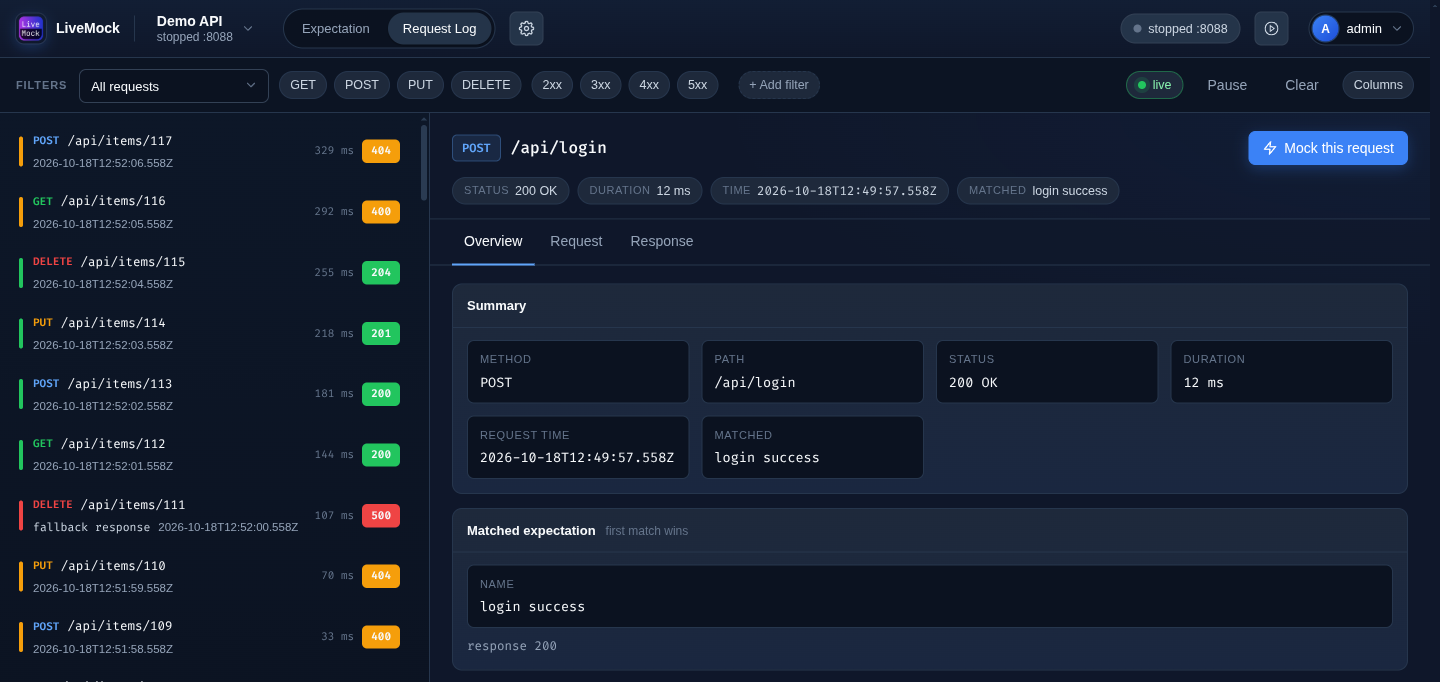Viewport: 1440px width, 682px height.
Task: Select the POST /api/items/109 request
Action: point(210,637)
